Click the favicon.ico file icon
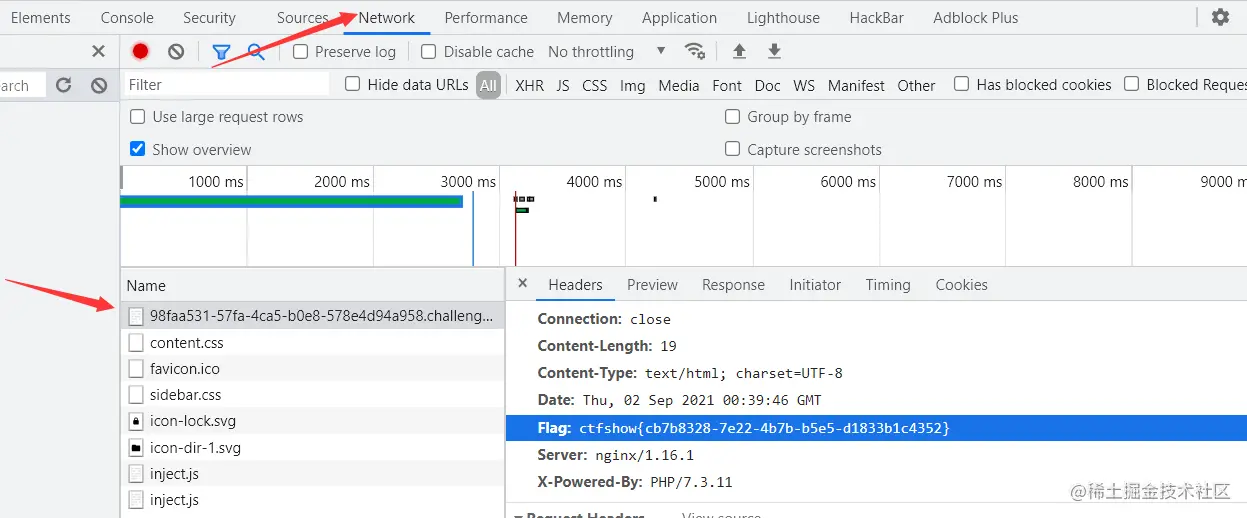 click(x=136, y=369)
